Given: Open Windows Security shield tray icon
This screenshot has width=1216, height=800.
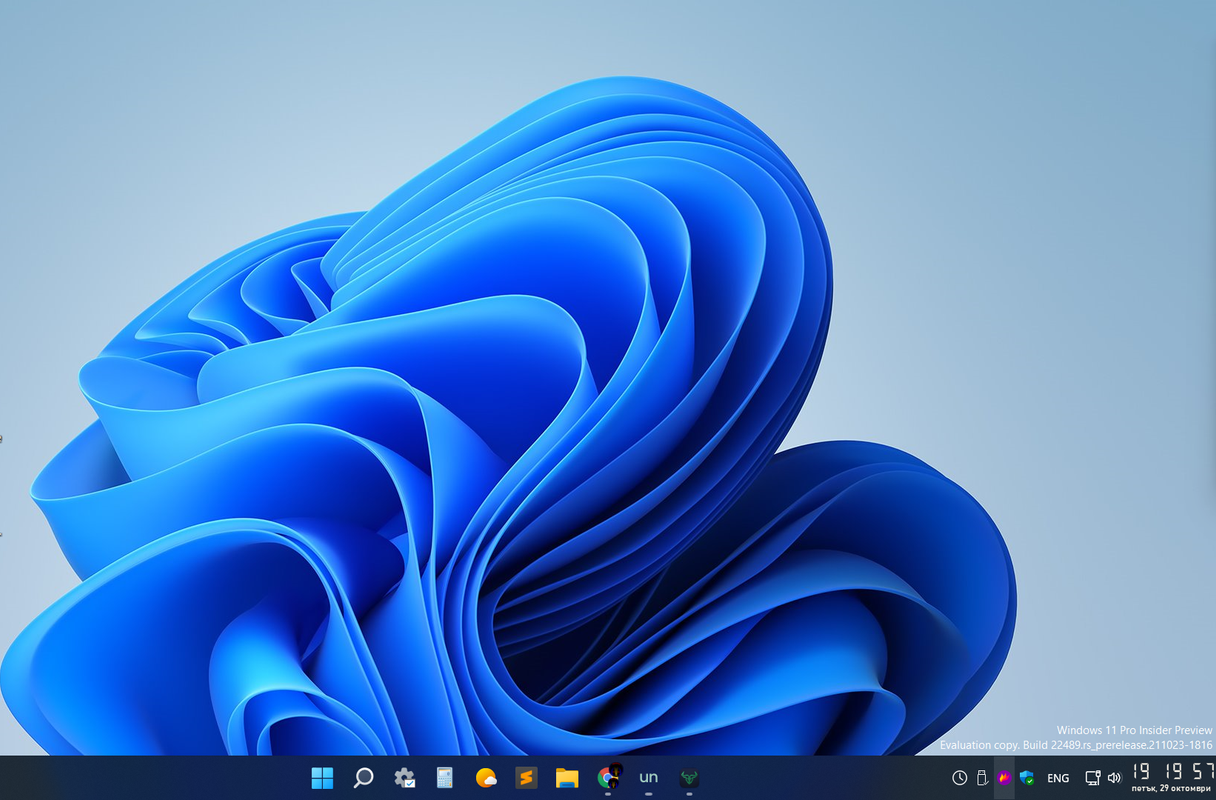Looking at the screenshot, I should coord(1027,778).
